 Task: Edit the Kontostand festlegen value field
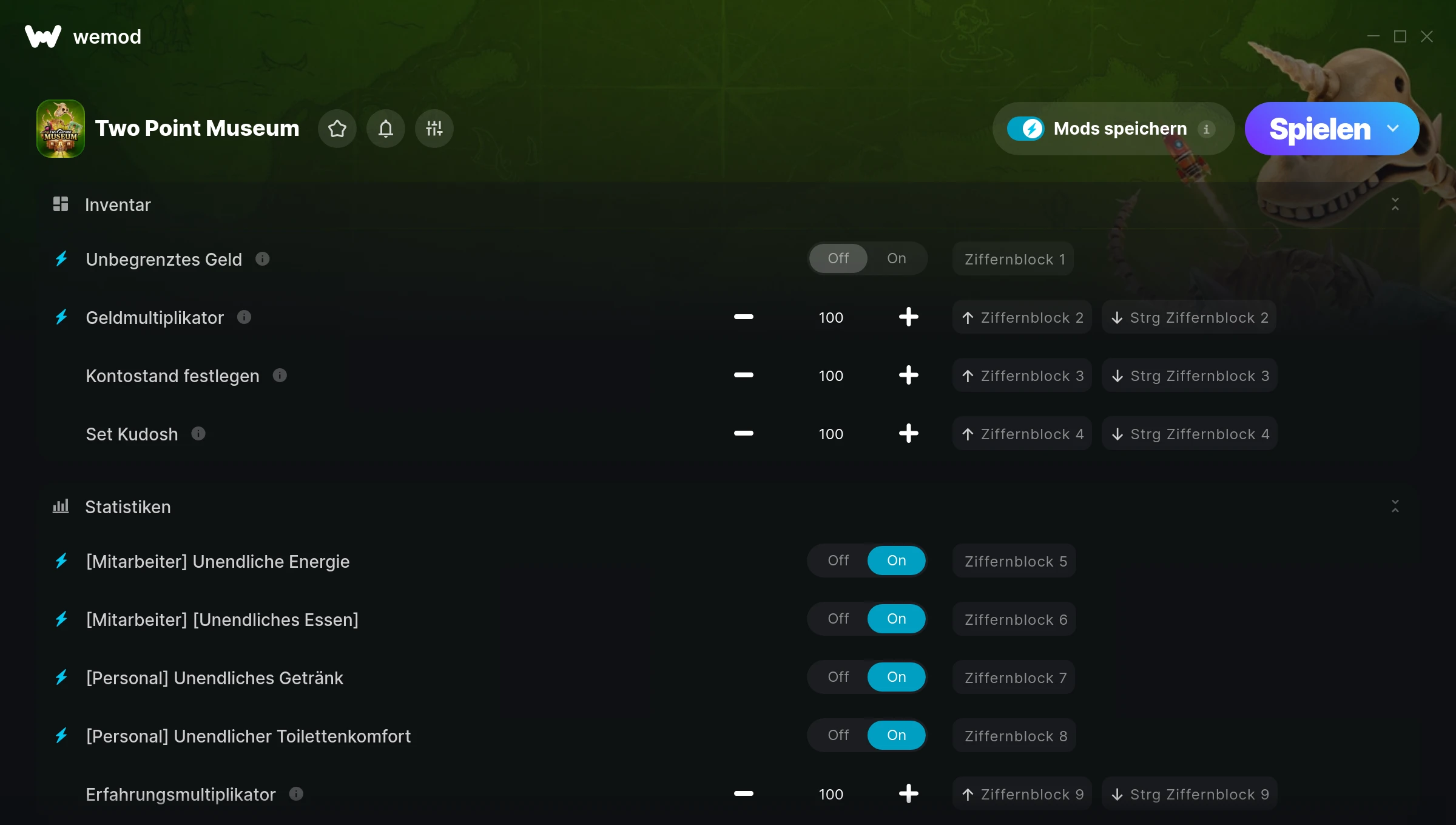[x=831, y=375]
